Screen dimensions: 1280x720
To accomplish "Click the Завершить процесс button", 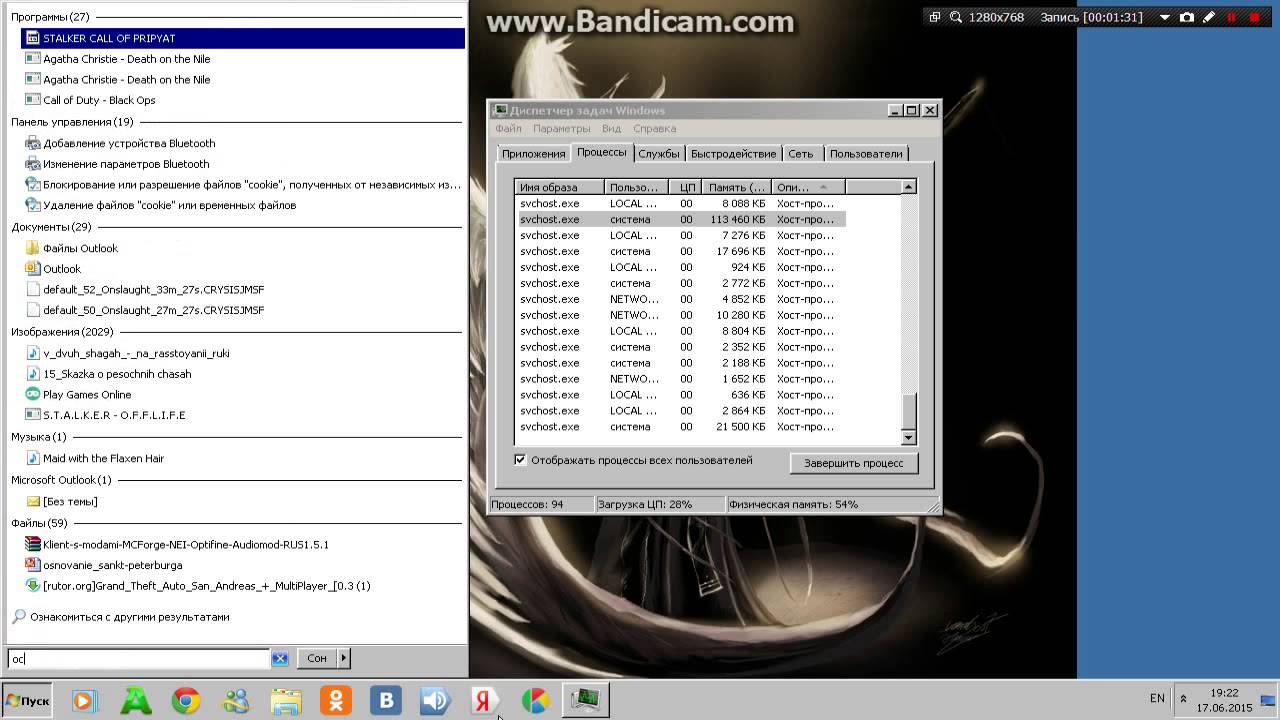I will [854, 463].
